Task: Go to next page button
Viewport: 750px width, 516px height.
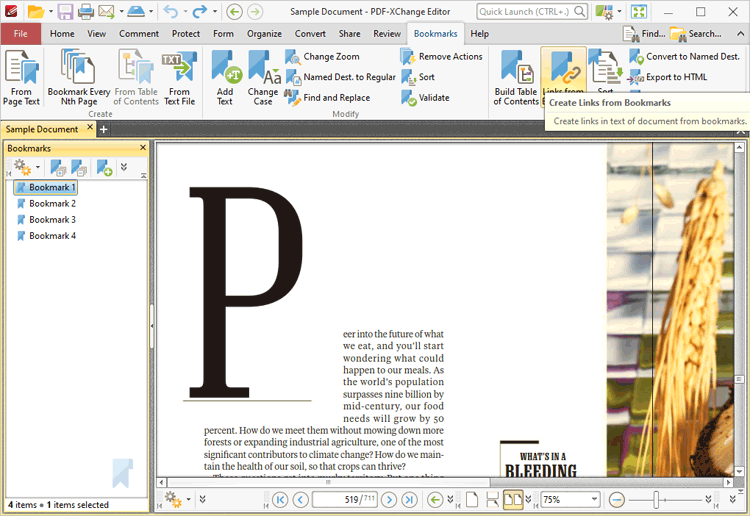Action: (389, 500)
